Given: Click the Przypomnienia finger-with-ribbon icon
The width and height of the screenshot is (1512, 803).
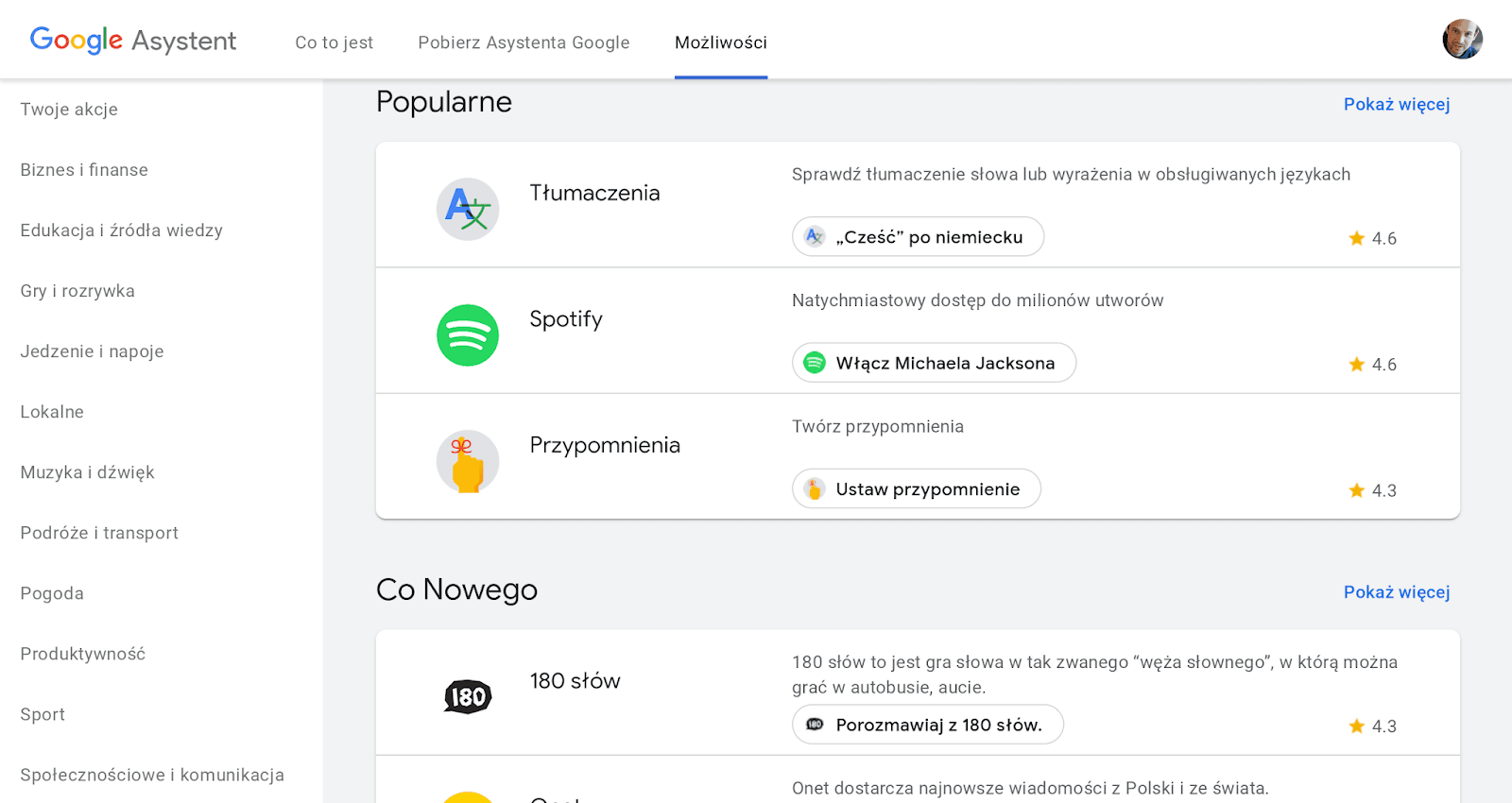Looking at the screenshot, I should pos(468,462).
